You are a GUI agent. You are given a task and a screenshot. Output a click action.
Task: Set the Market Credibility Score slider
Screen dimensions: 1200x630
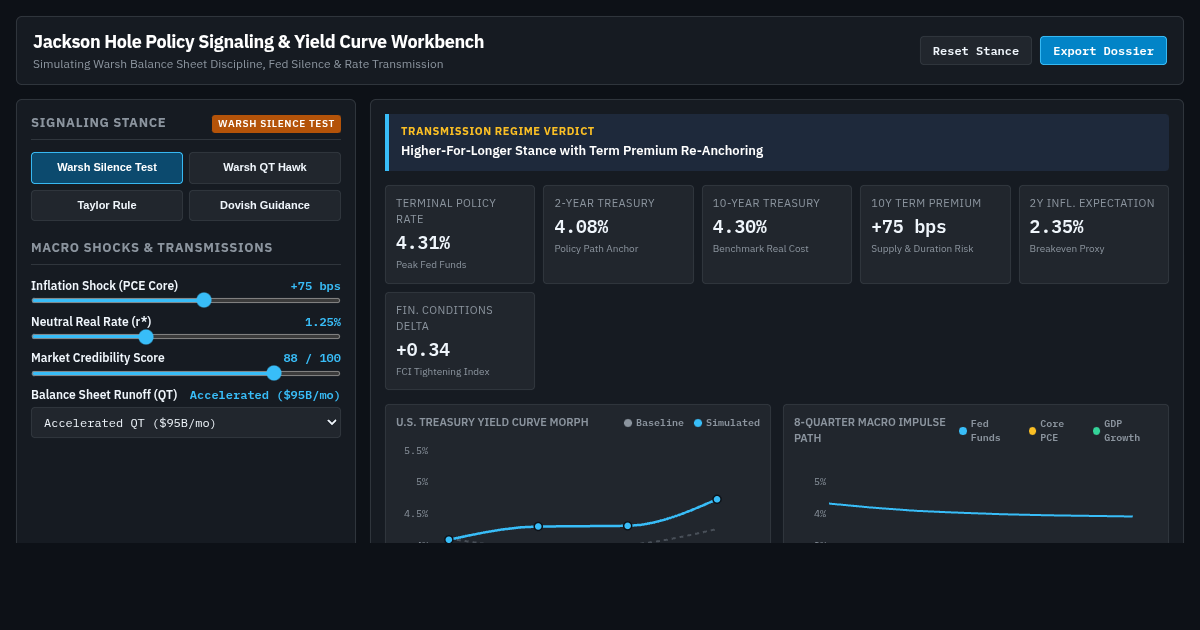[x=186, y=373]
